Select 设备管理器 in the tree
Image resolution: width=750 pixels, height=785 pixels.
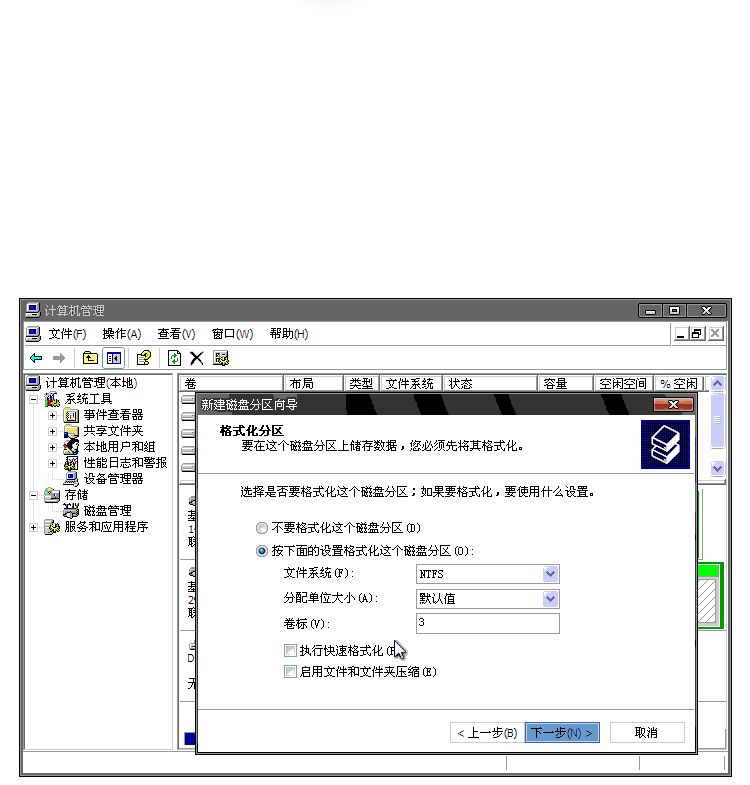tap(112, 479)
